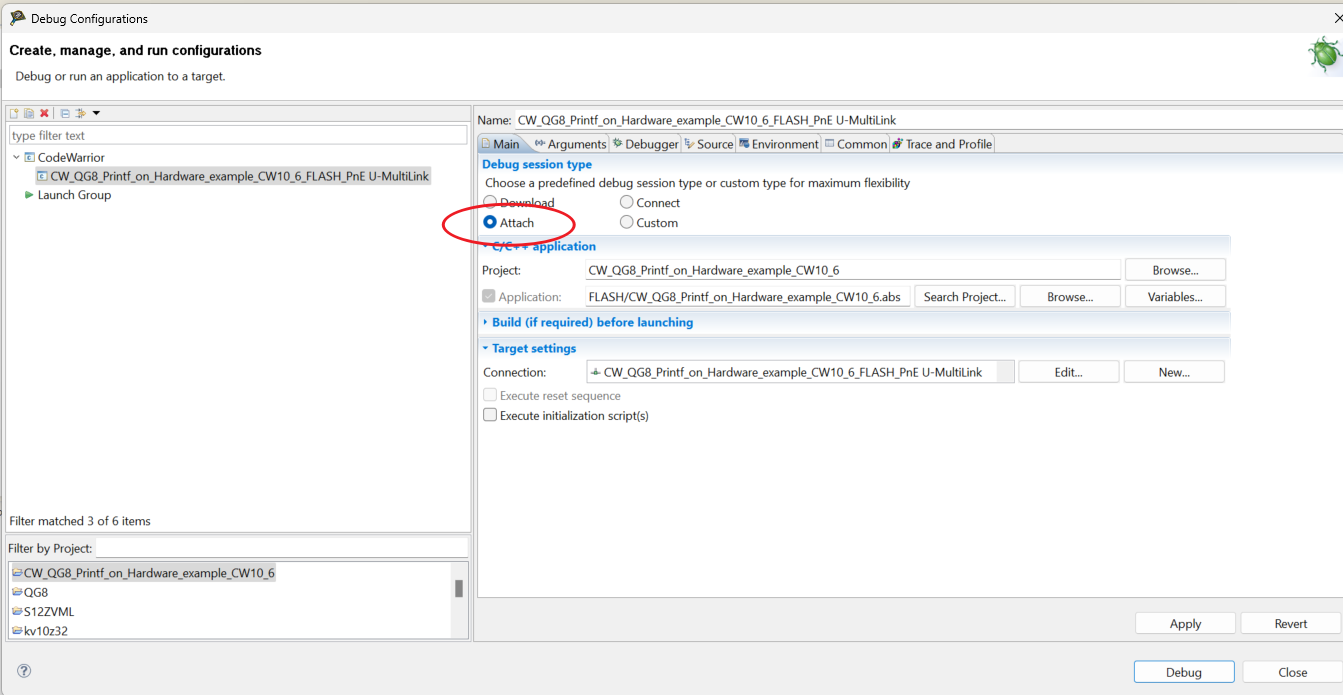Click the Search Project... button
This screenshot has width=1343, height=695.
click(965, 296)
